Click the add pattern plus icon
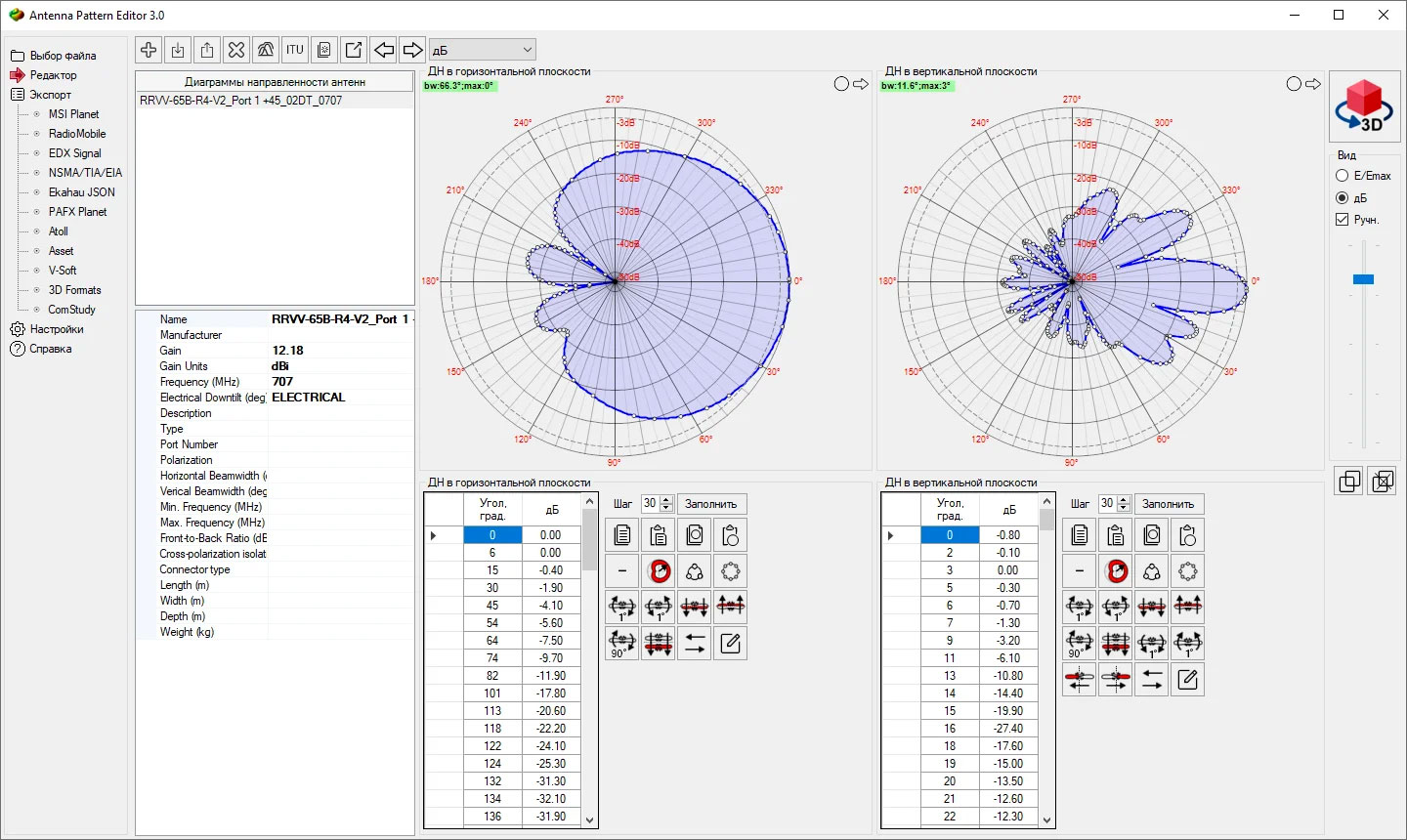The image size is (1407, 840). pyautogui.click(x=149, y=50)
